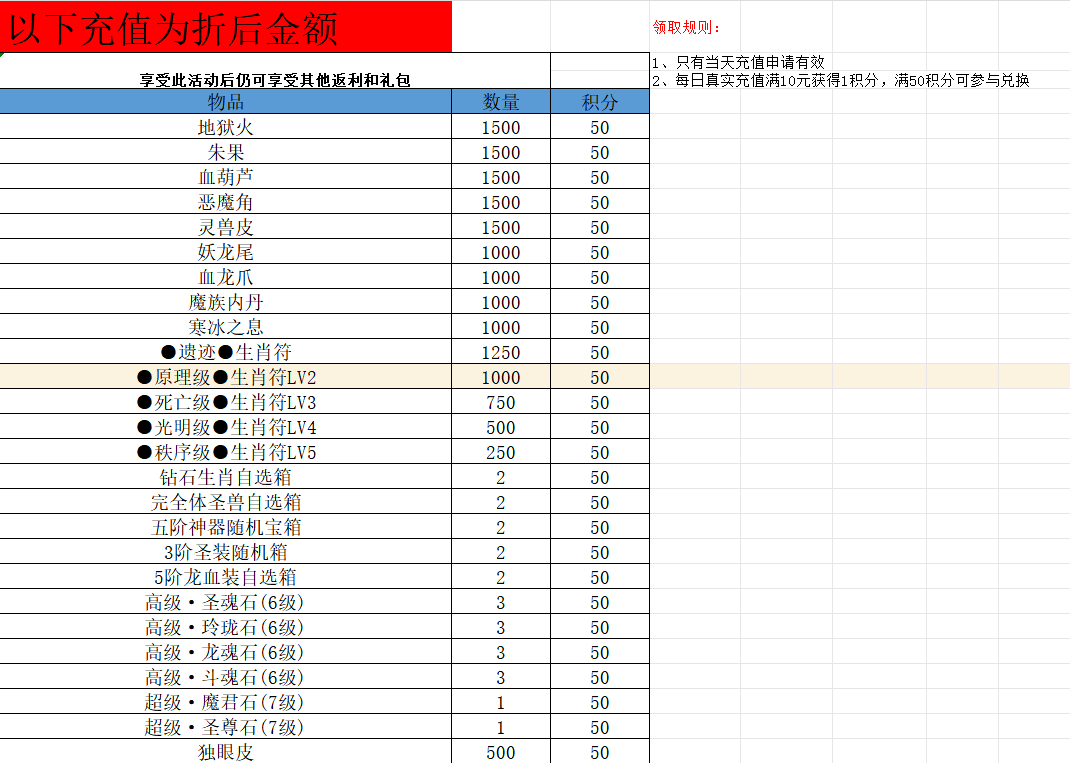
Task: Select the 血葫芦 item cell
Action: pos(225,177)
